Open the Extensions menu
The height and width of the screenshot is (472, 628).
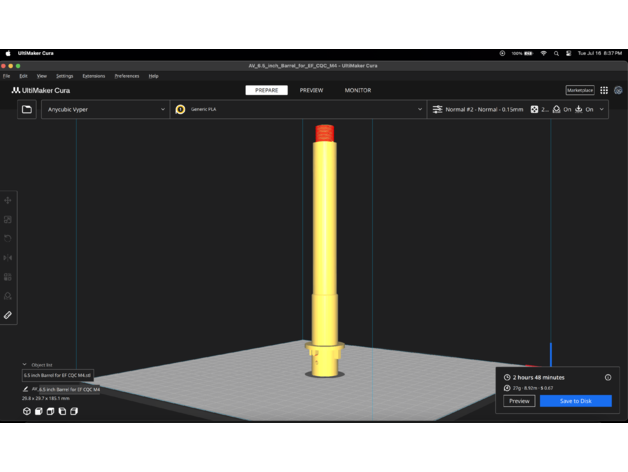(x=93, y=76)
